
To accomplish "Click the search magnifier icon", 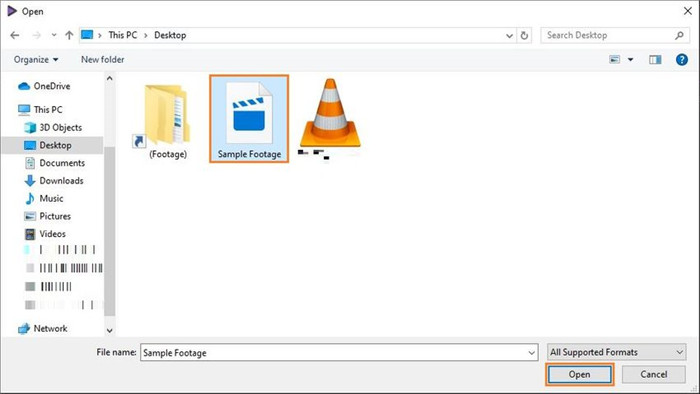I will [679, 35].
